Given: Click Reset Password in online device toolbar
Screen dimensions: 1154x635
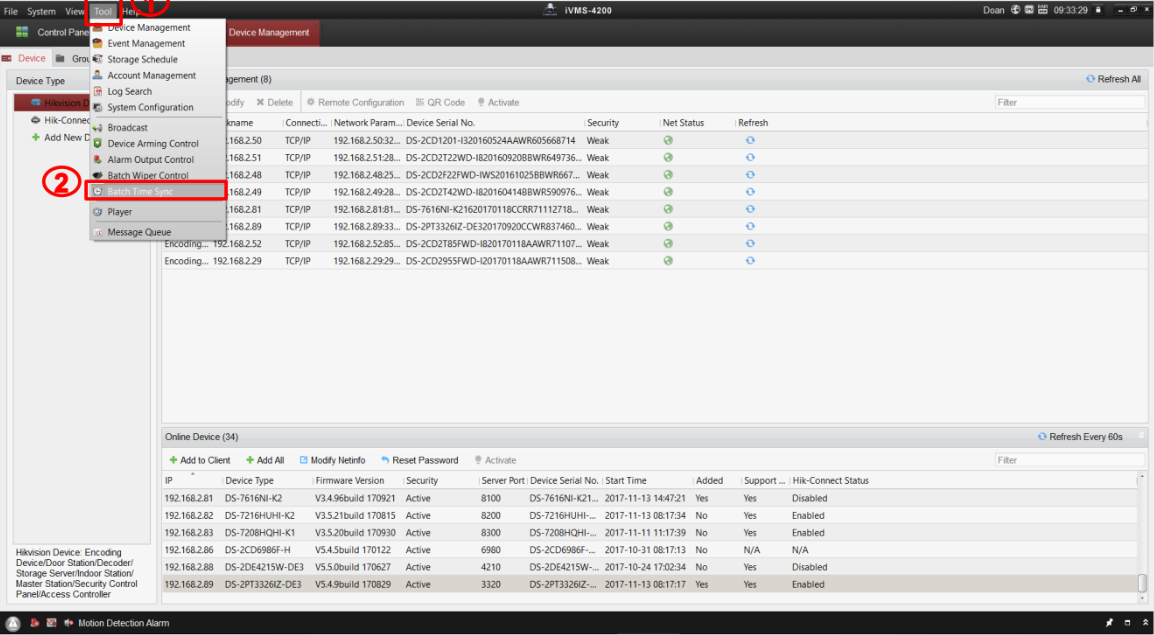Looking at the screenshot, I should 419,461.
